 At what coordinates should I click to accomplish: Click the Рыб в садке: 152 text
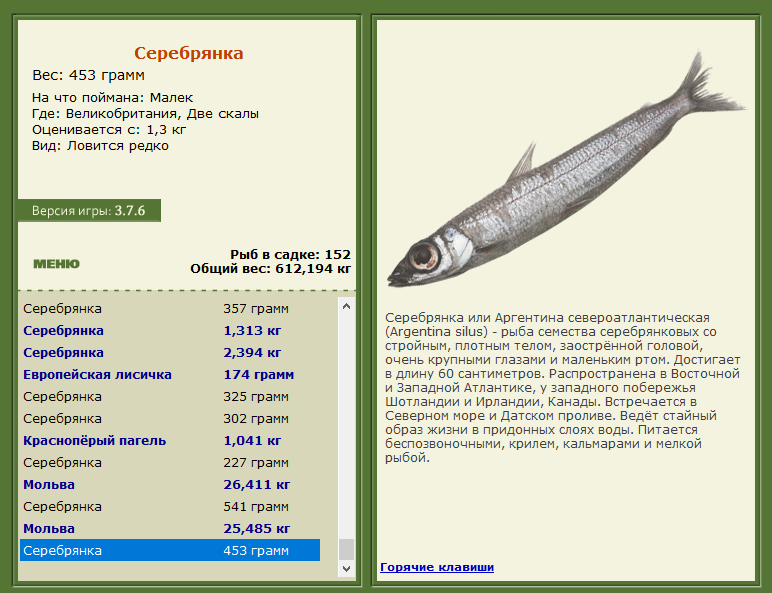[290, 255]
